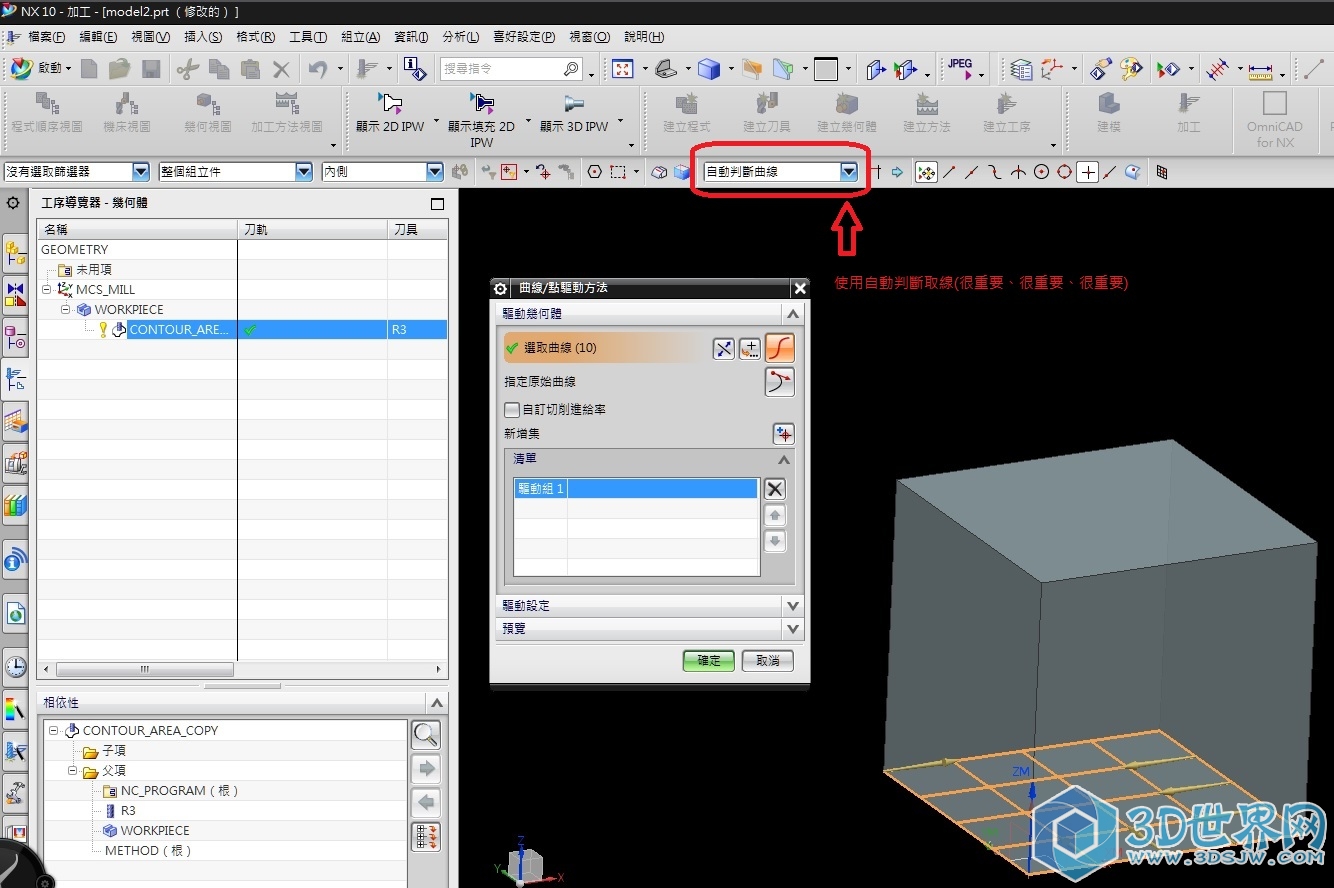
Task: Click the Start launch button
Action: (41, 68)
